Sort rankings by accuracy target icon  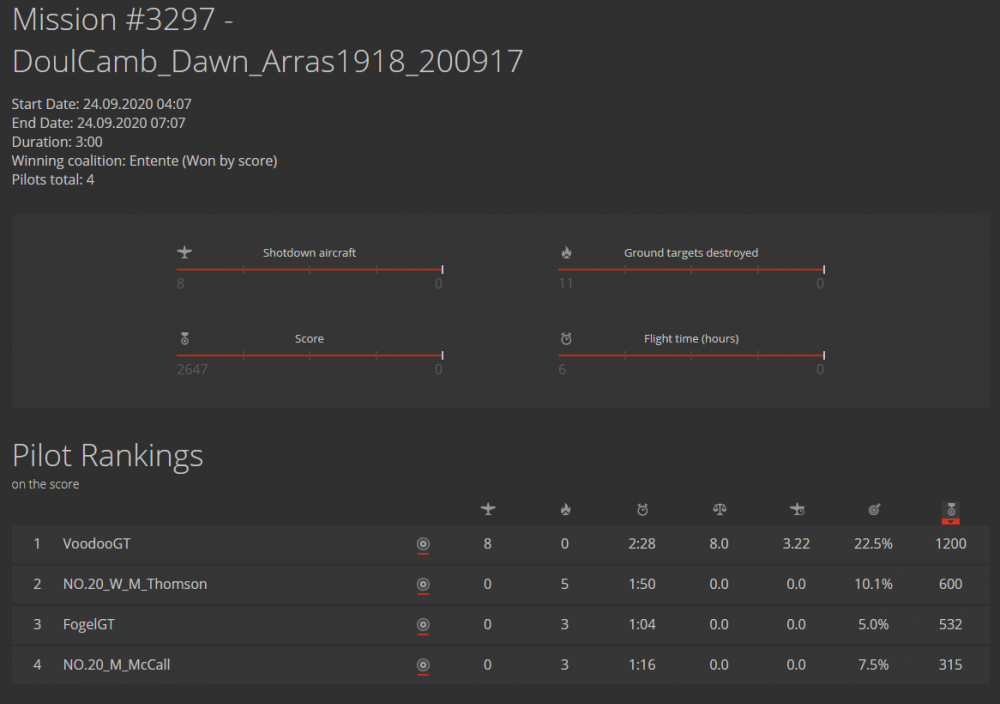[874, 509]
